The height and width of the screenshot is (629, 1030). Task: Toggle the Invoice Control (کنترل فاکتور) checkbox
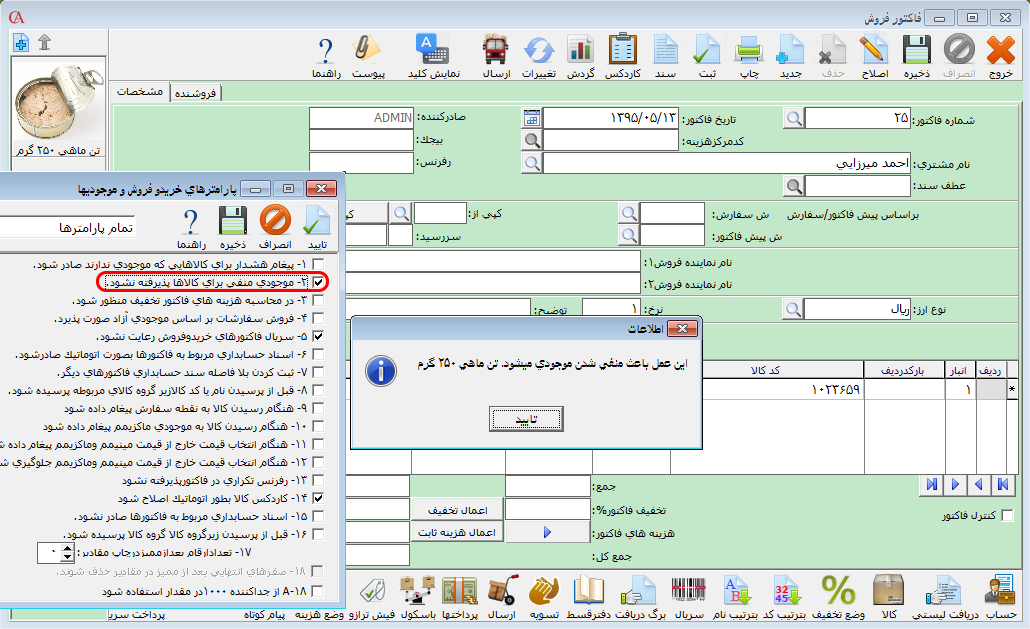click(x=1007, y=516)
